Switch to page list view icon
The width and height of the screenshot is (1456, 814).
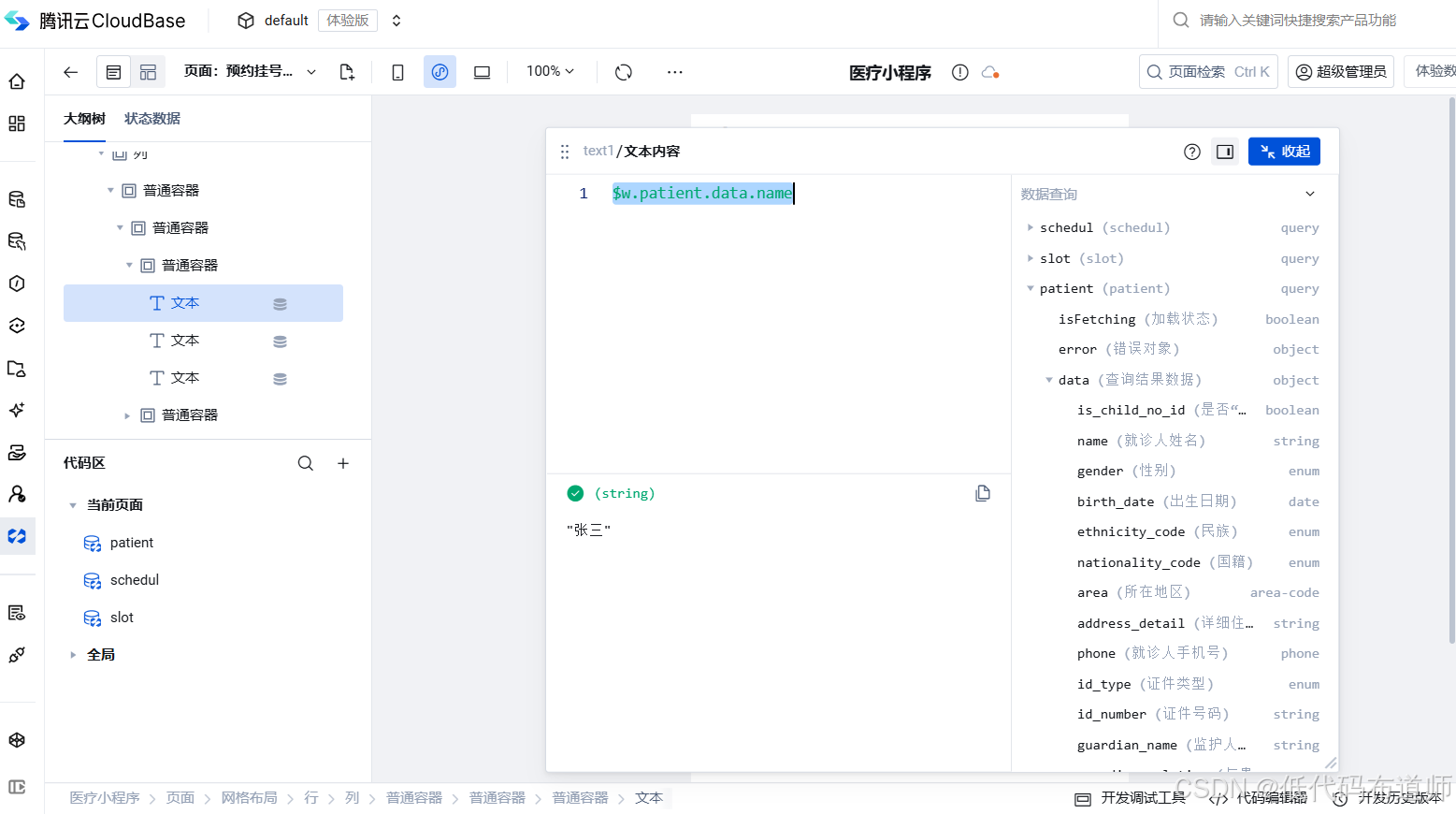click(113, 72)
